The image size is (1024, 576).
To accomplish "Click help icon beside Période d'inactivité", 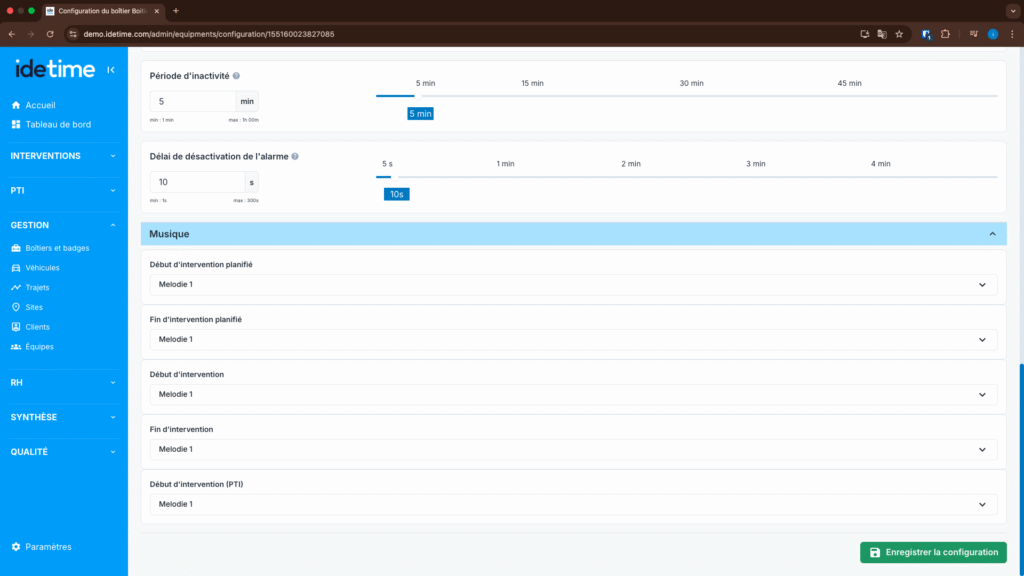I will (x=237, y=76).
